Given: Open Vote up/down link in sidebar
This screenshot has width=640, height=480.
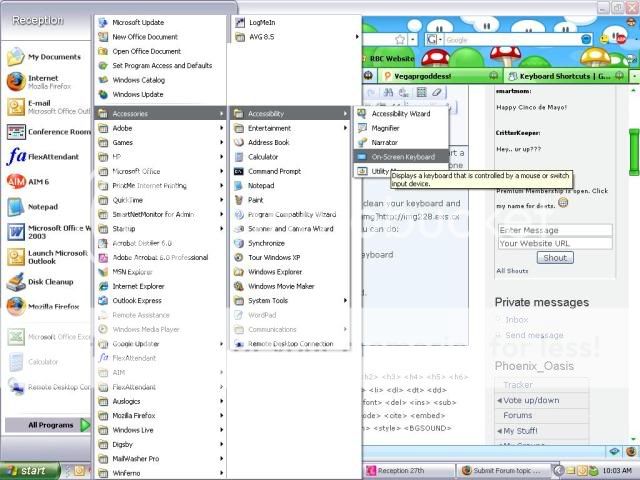Looking at the screenshot, I should [x=531, y=400].
